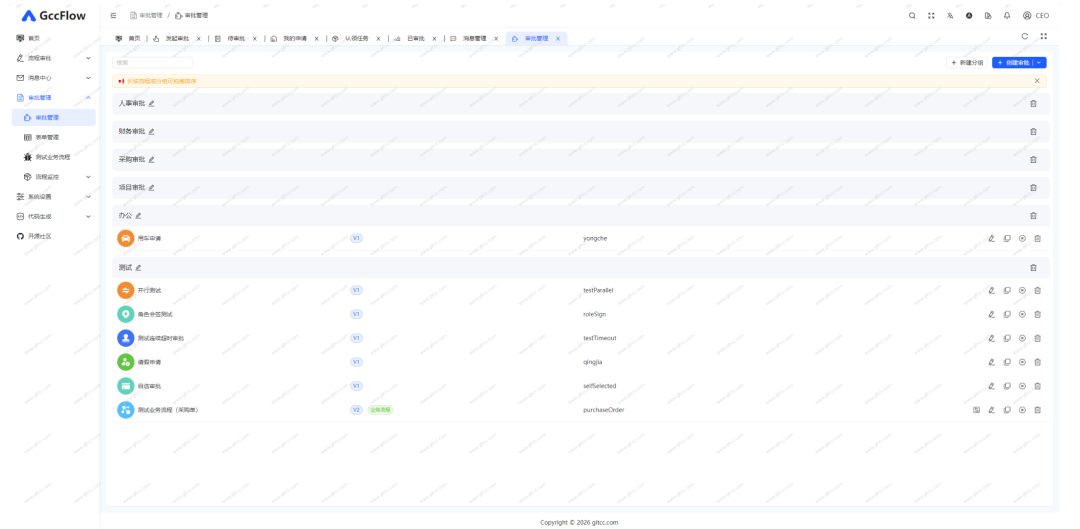Edit the 采购审批 group name via its pencil

click(x=152, y=160)
